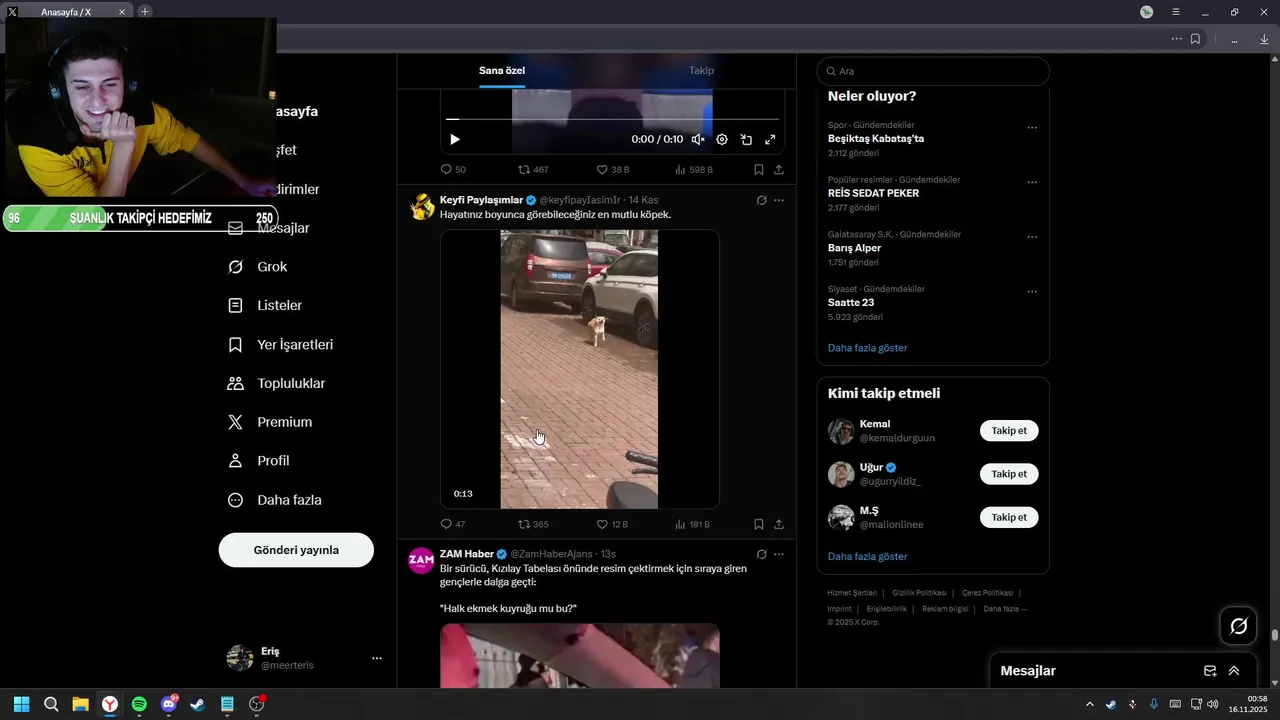Expand the Daha fazla sidebar menu
The height and width of the screenshot is (720, 1280).
point(275,500)
